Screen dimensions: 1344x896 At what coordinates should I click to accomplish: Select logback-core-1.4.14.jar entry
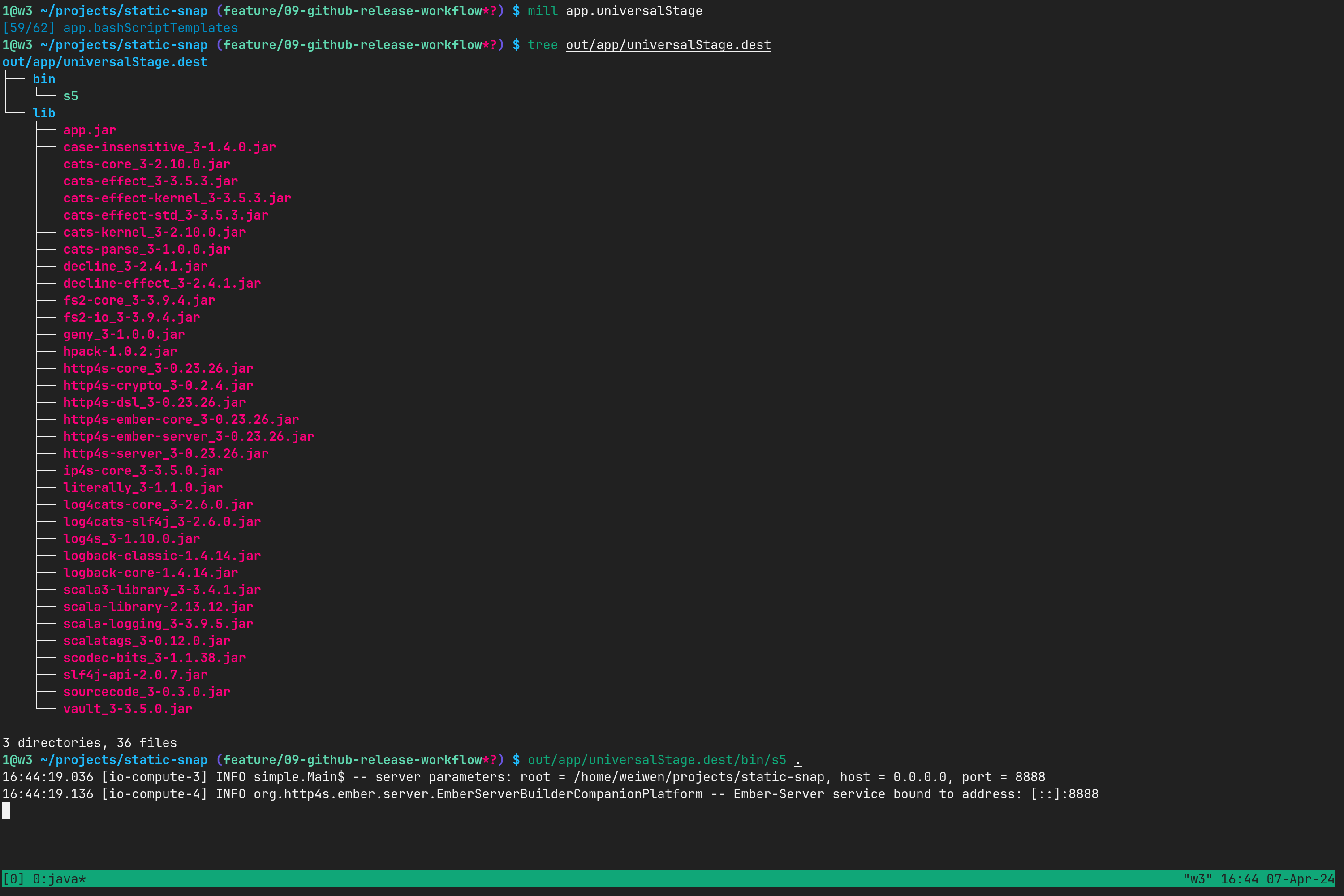pyautogui.click(x=151, y=573)
